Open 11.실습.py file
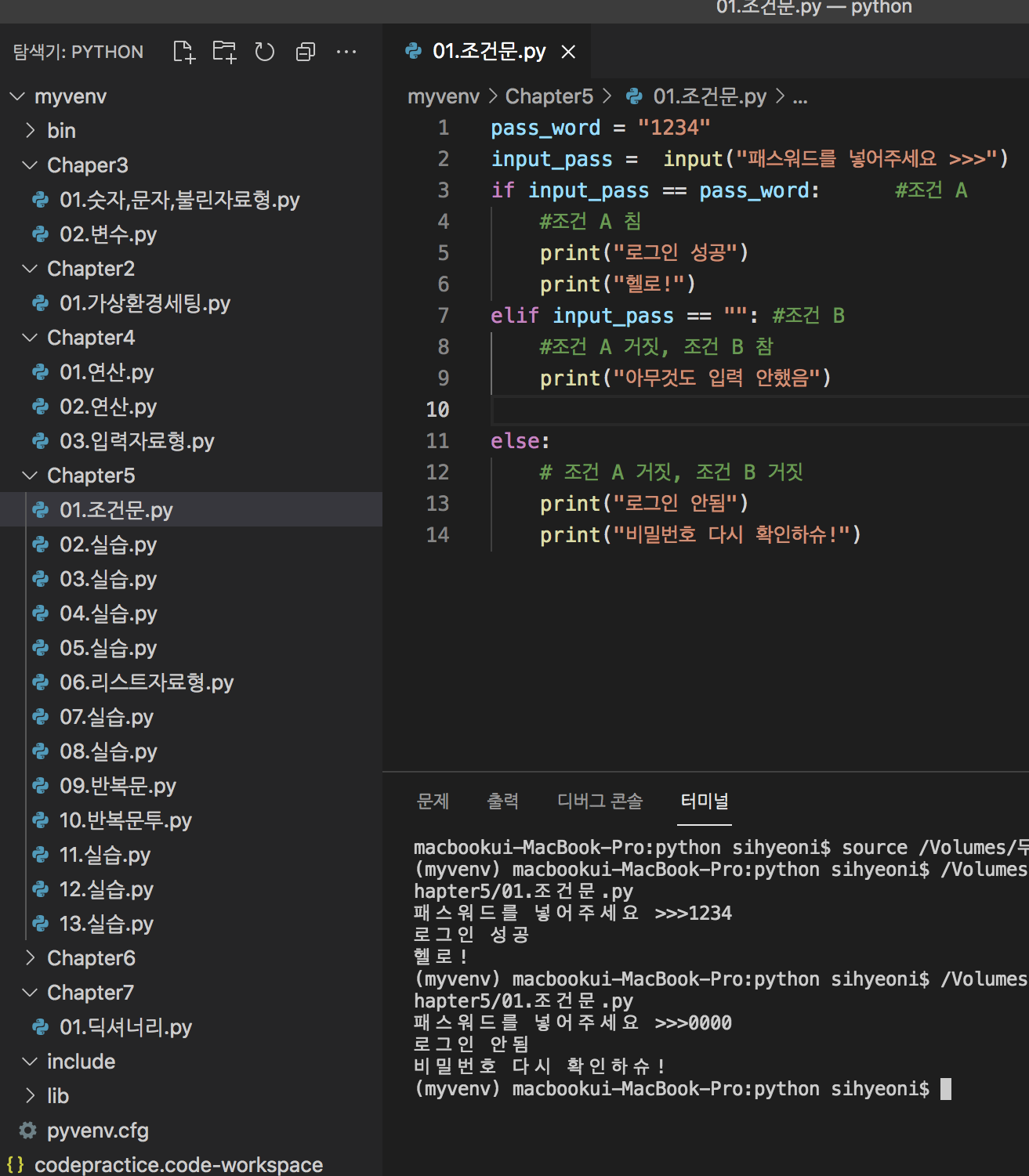This screenshot has height=1176, width=1029. pos(191,855)
